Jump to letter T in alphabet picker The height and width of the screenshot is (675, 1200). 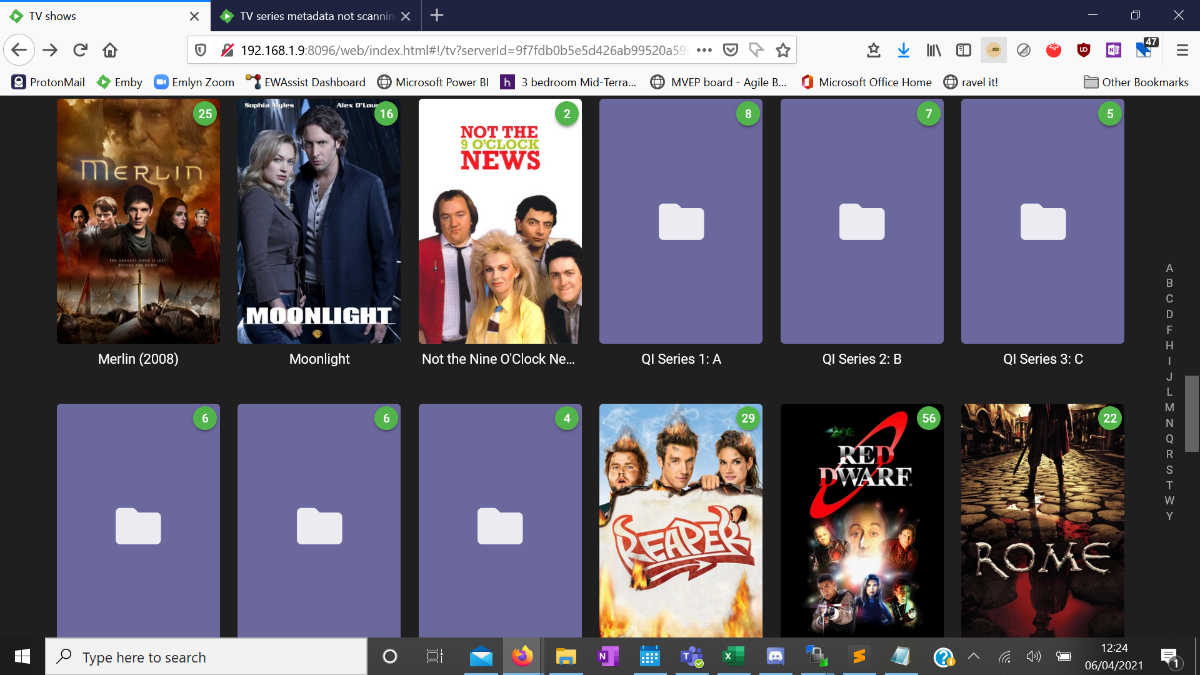coord(1169,485)
